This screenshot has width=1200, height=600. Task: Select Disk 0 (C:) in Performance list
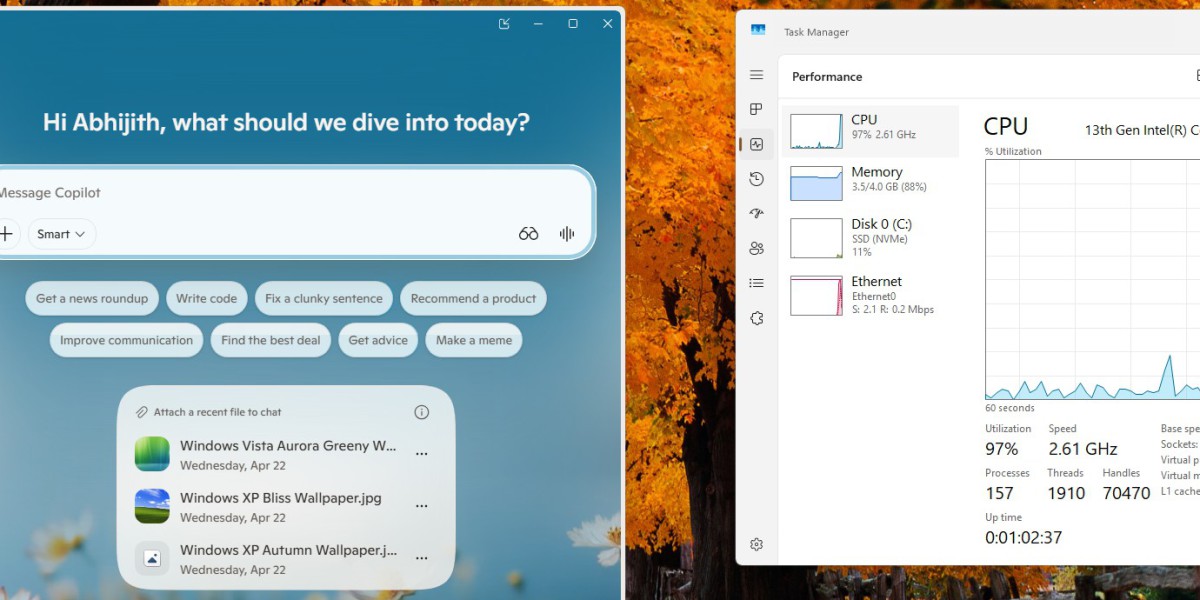coord(870,238)
